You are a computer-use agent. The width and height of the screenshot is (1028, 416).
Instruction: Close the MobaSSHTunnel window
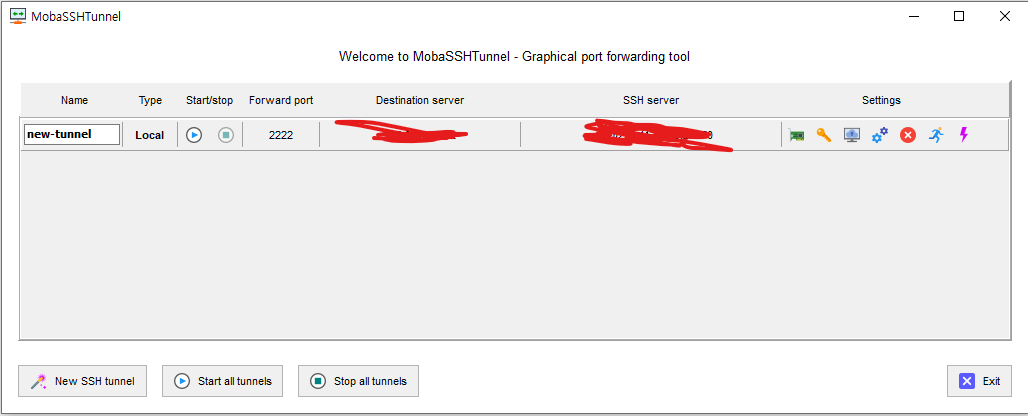pyautogui.click(x=1004, y=16)
